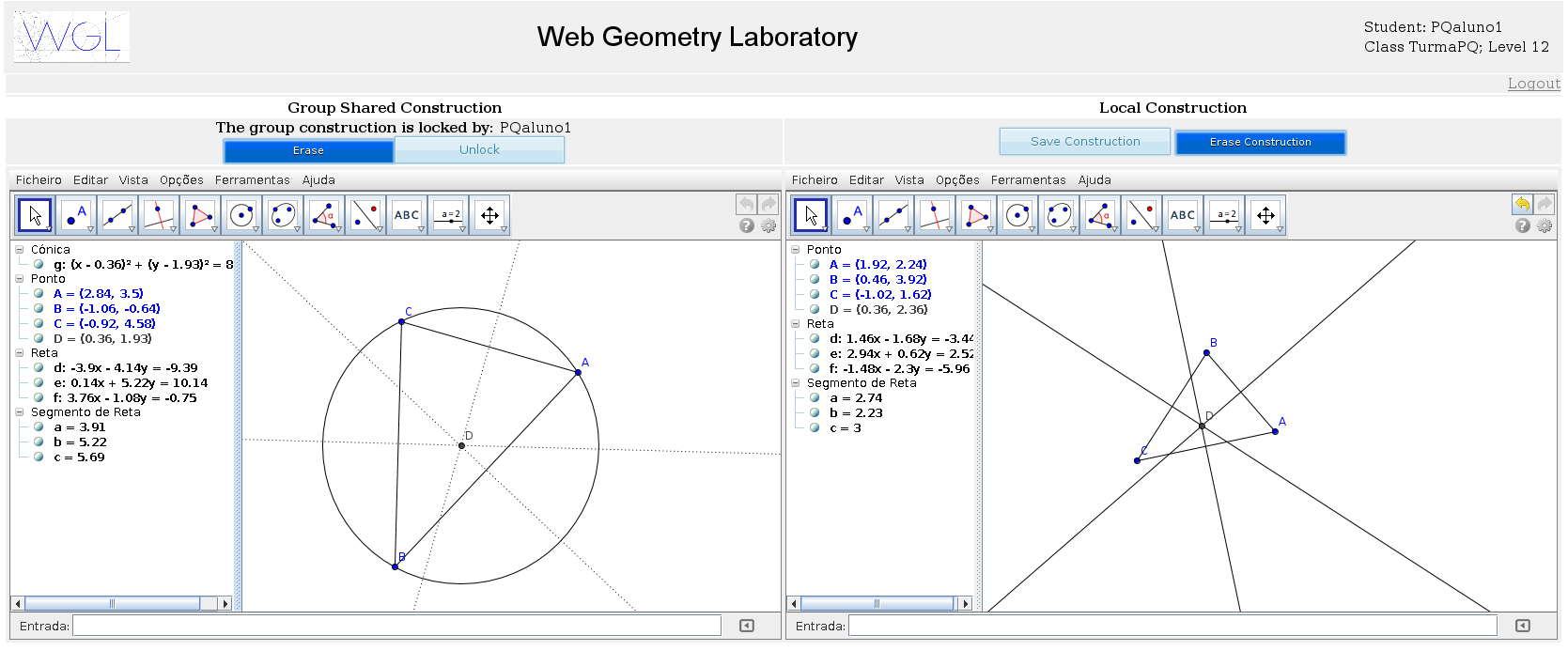Toggle visibility of conic g in group panel

click(39, 265)
